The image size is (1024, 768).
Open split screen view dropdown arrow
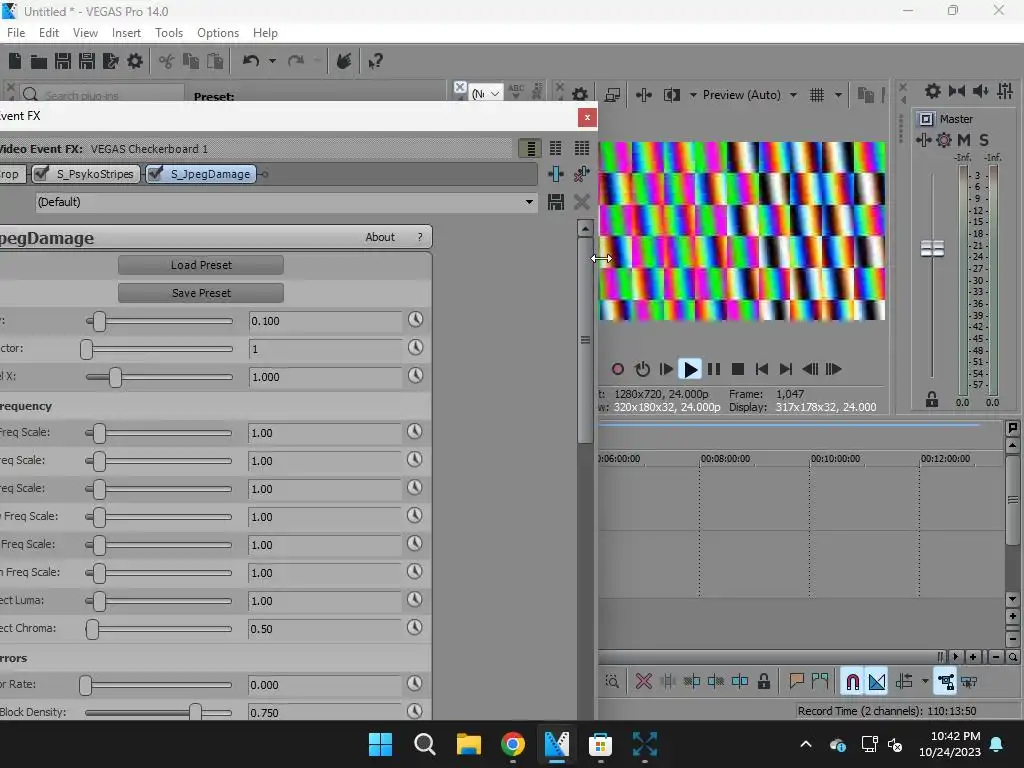pyautogui.click(x=693, y=95)
